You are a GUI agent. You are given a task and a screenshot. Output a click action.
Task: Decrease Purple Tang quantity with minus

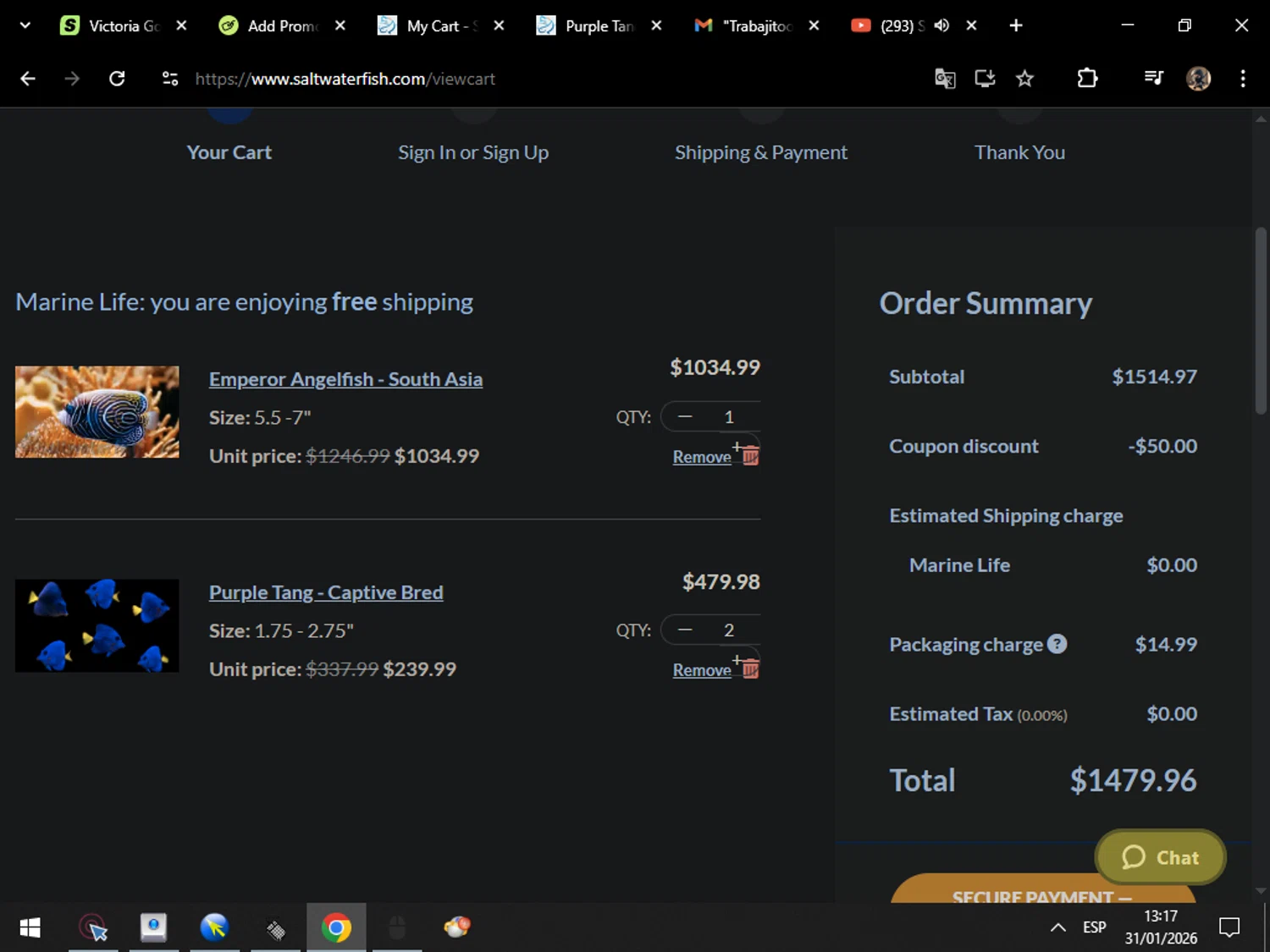[x=685, y=630]
